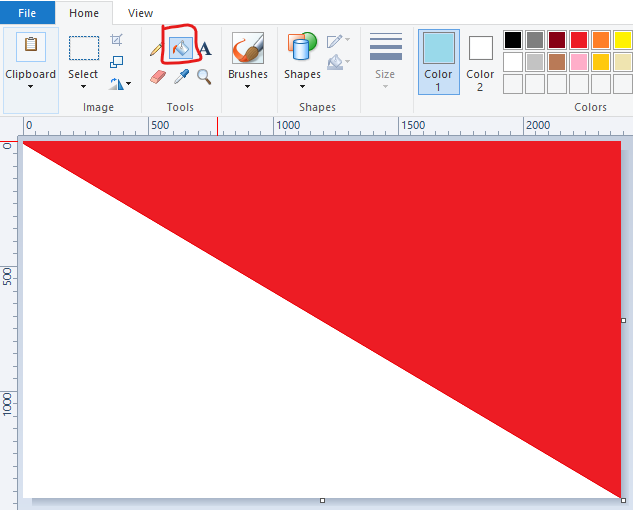This screenshot has width=633, height=510.
Task: Switch to the Home tab
Action: [x=84, y=13]
